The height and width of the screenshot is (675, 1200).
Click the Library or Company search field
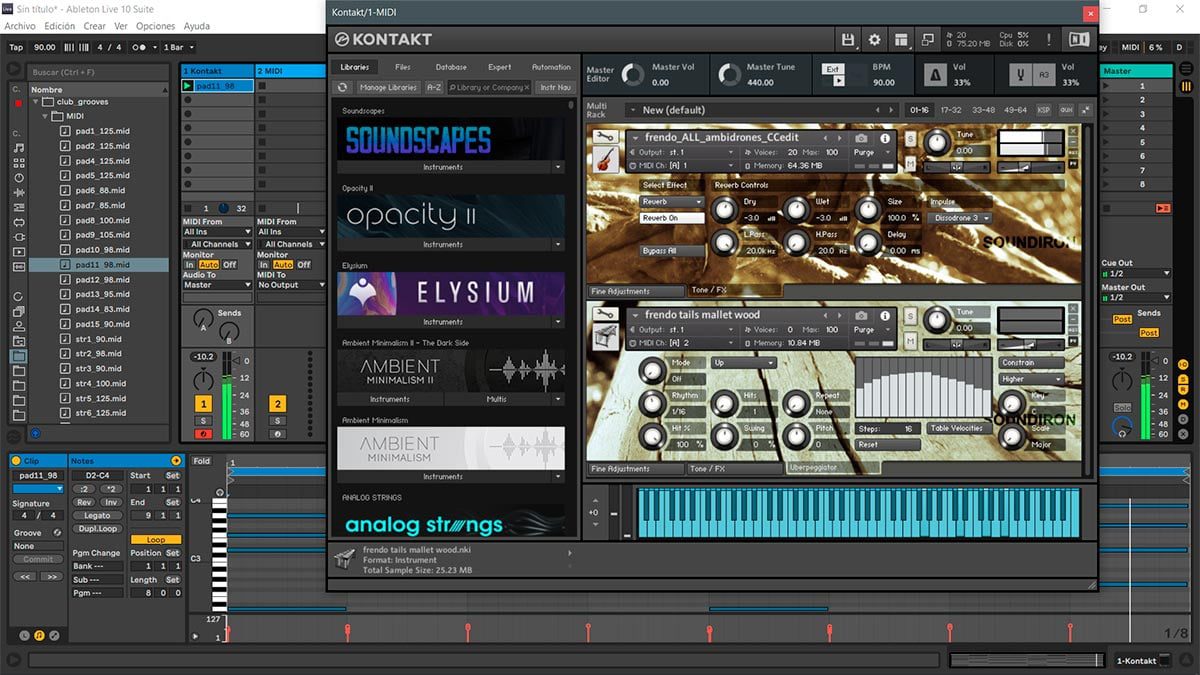(489, 88)
